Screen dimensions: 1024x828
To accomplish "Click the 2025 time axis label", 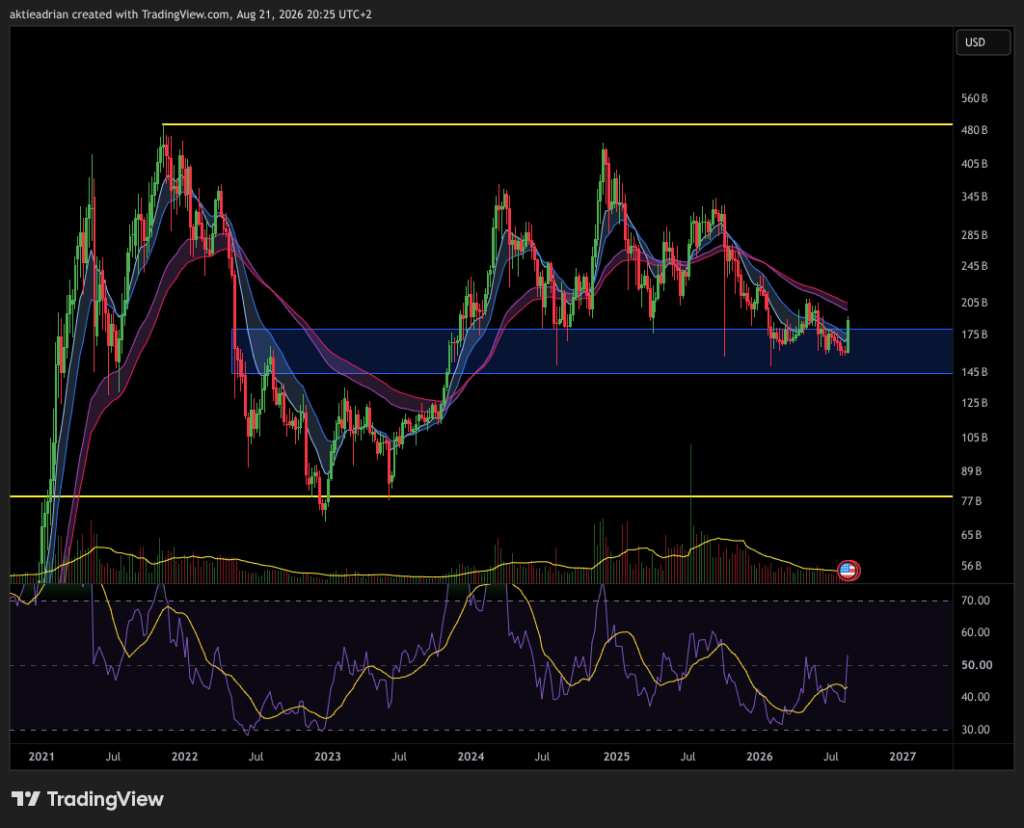I will [616, 757].
